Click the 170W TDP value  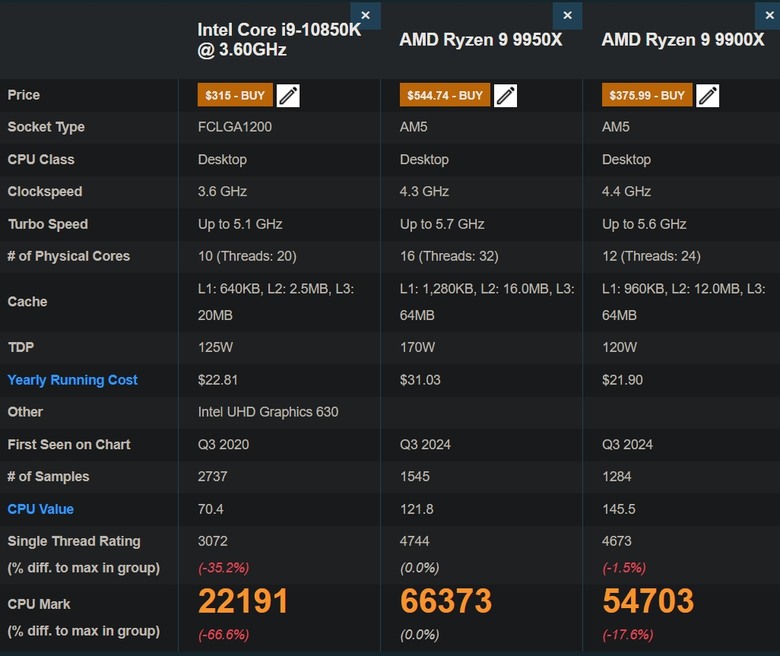click(x=417, y=347)
